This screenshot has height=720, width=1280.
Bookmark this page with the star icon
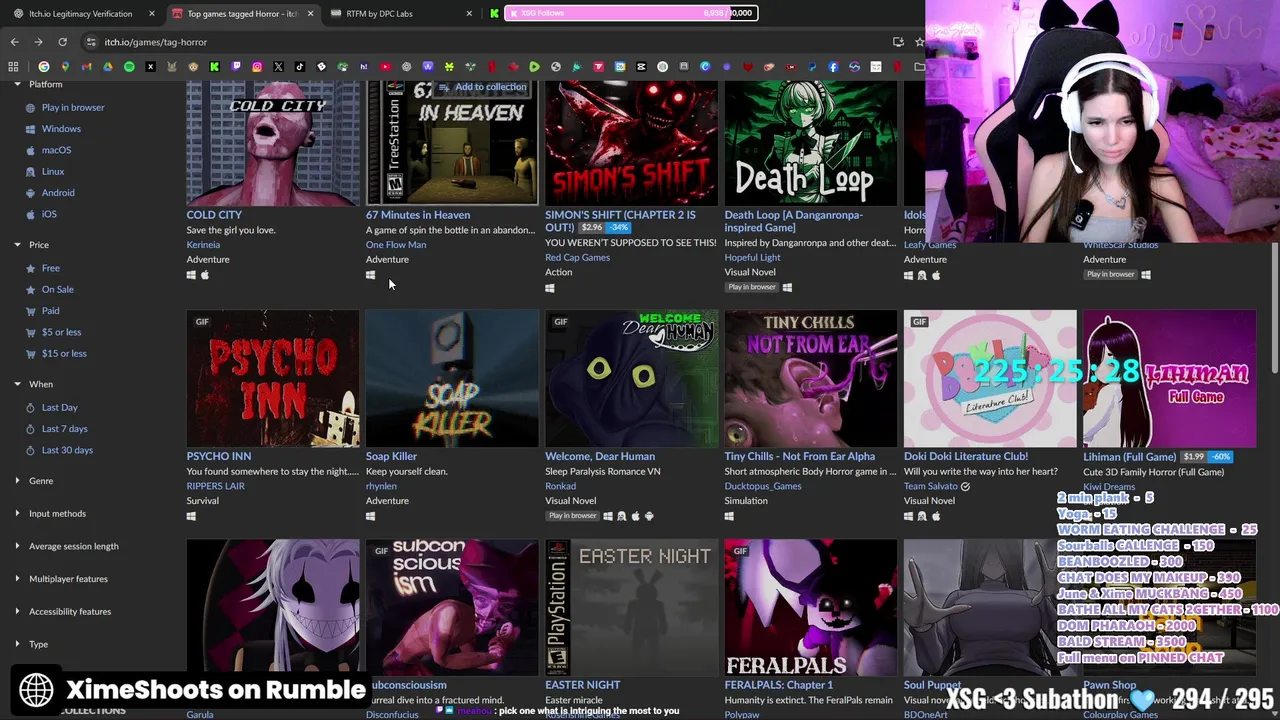pyautogui.click(x=919, y=42)
